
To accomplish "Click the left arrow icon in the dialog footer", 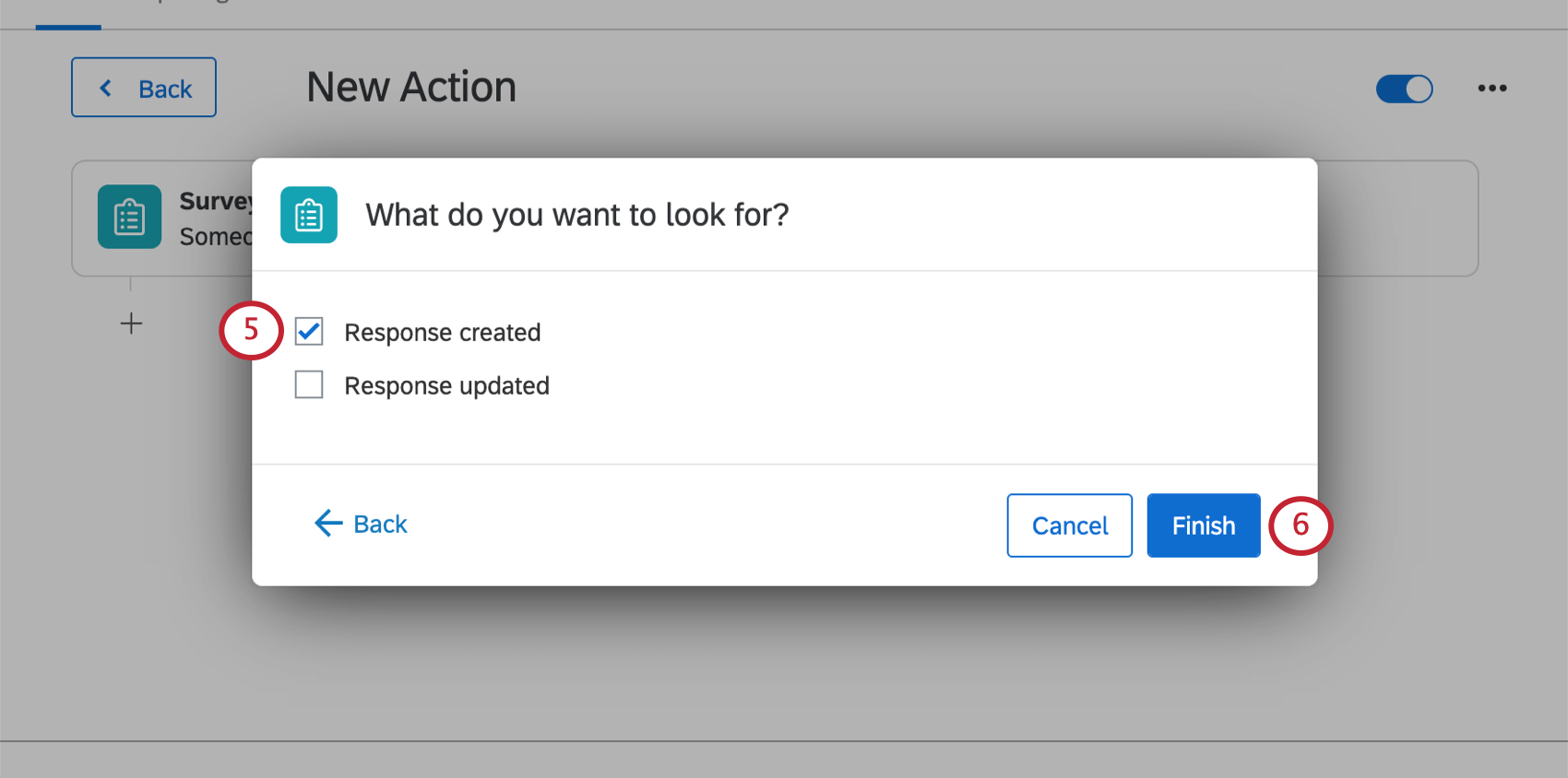I will [x=327, y=524].
